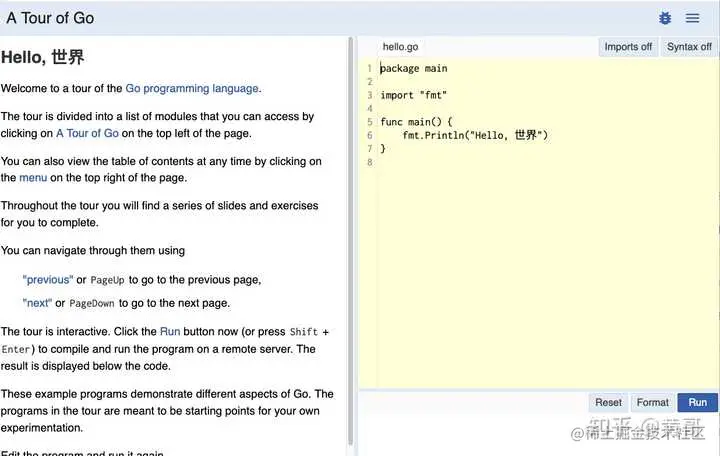Open the Go programming language link

pyautogui.click(x=192, y=88)
